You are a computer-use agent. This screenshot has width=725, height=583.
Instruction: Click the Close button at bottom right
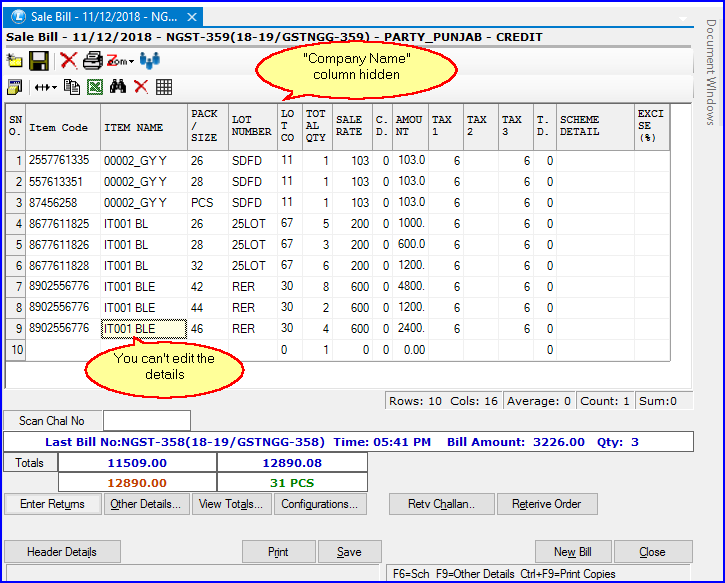[x=652, y=552]
